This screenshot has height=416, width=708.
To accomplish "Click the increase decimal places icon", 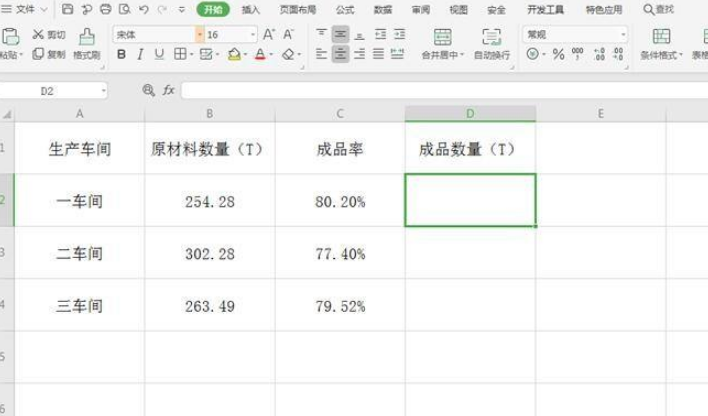I will (599, 54).
